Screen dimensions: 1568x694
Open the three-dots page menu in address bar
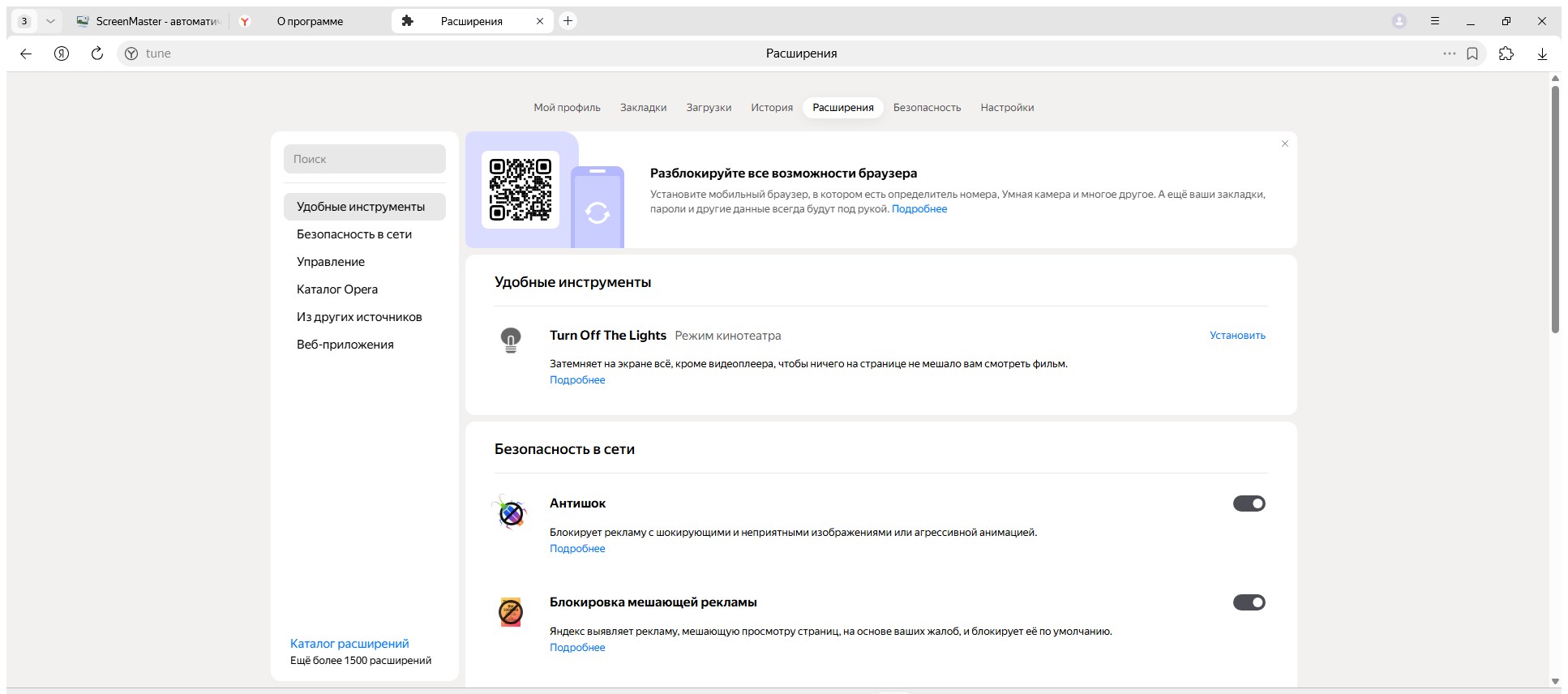(x=1450, y=54)
